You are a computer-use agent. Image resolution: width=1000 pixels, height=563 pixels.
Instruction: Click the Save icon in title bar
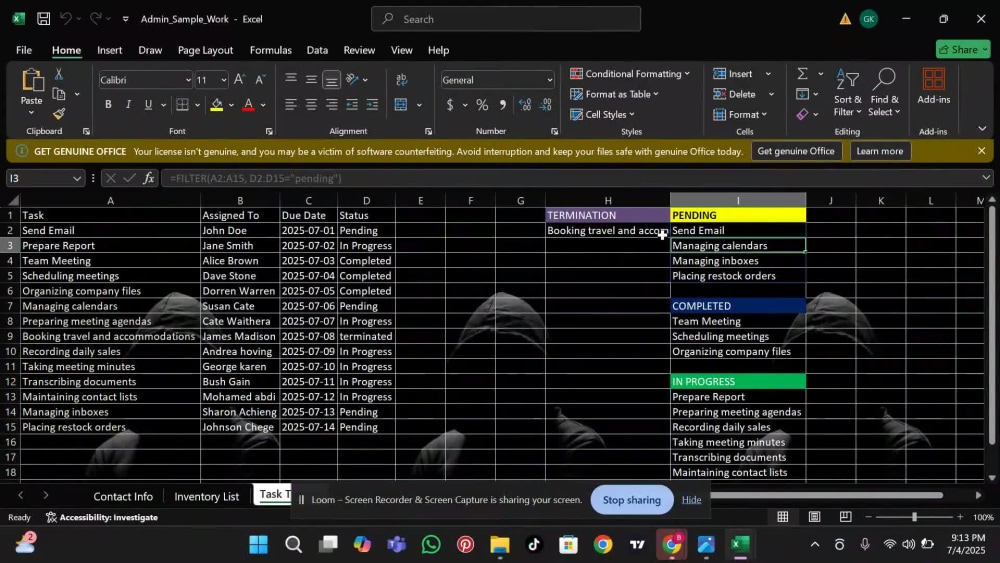[x=43, y=18]
